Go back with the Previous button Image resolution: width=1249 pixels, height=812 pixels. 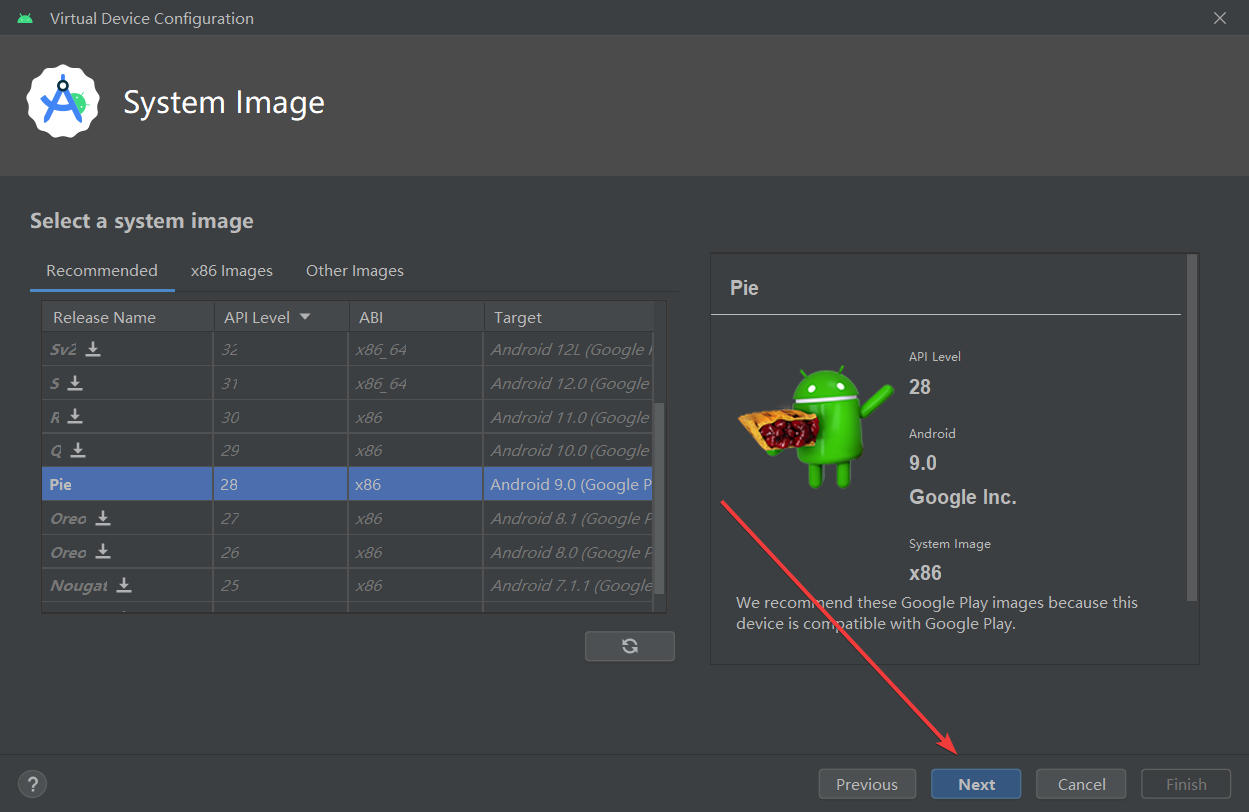867,784
